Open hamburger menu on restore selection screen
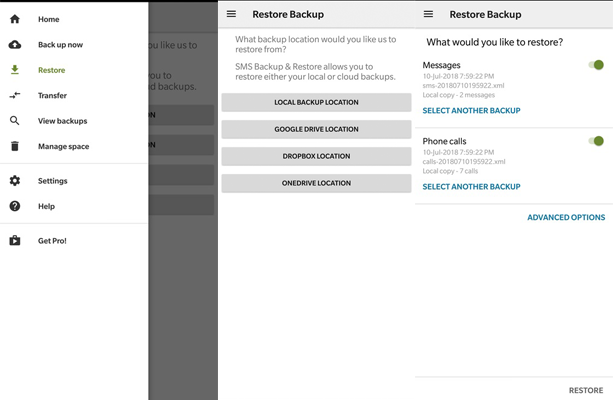 tap(429, 14)
